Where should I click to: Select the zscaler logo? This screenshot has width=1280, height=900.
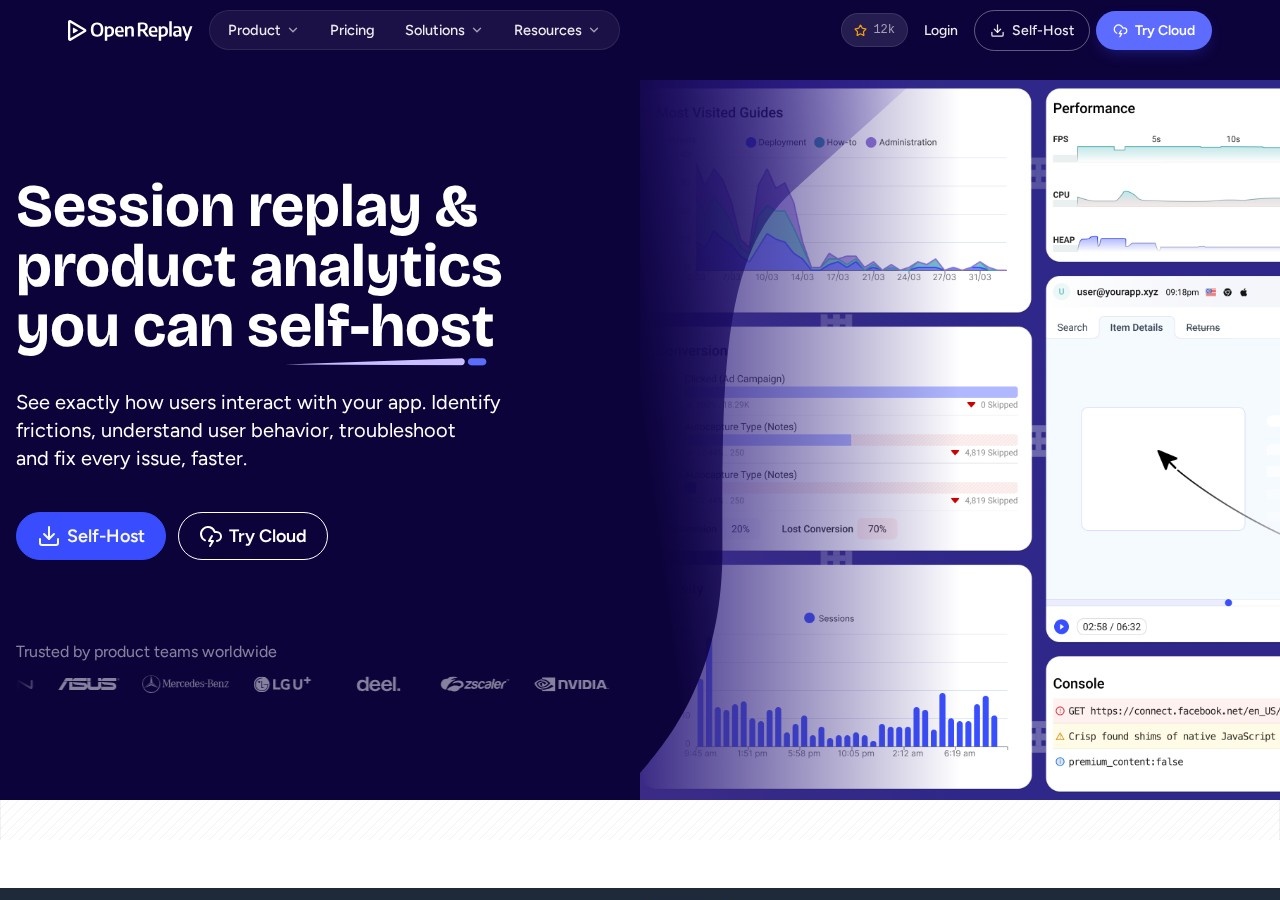pos(474,684)
